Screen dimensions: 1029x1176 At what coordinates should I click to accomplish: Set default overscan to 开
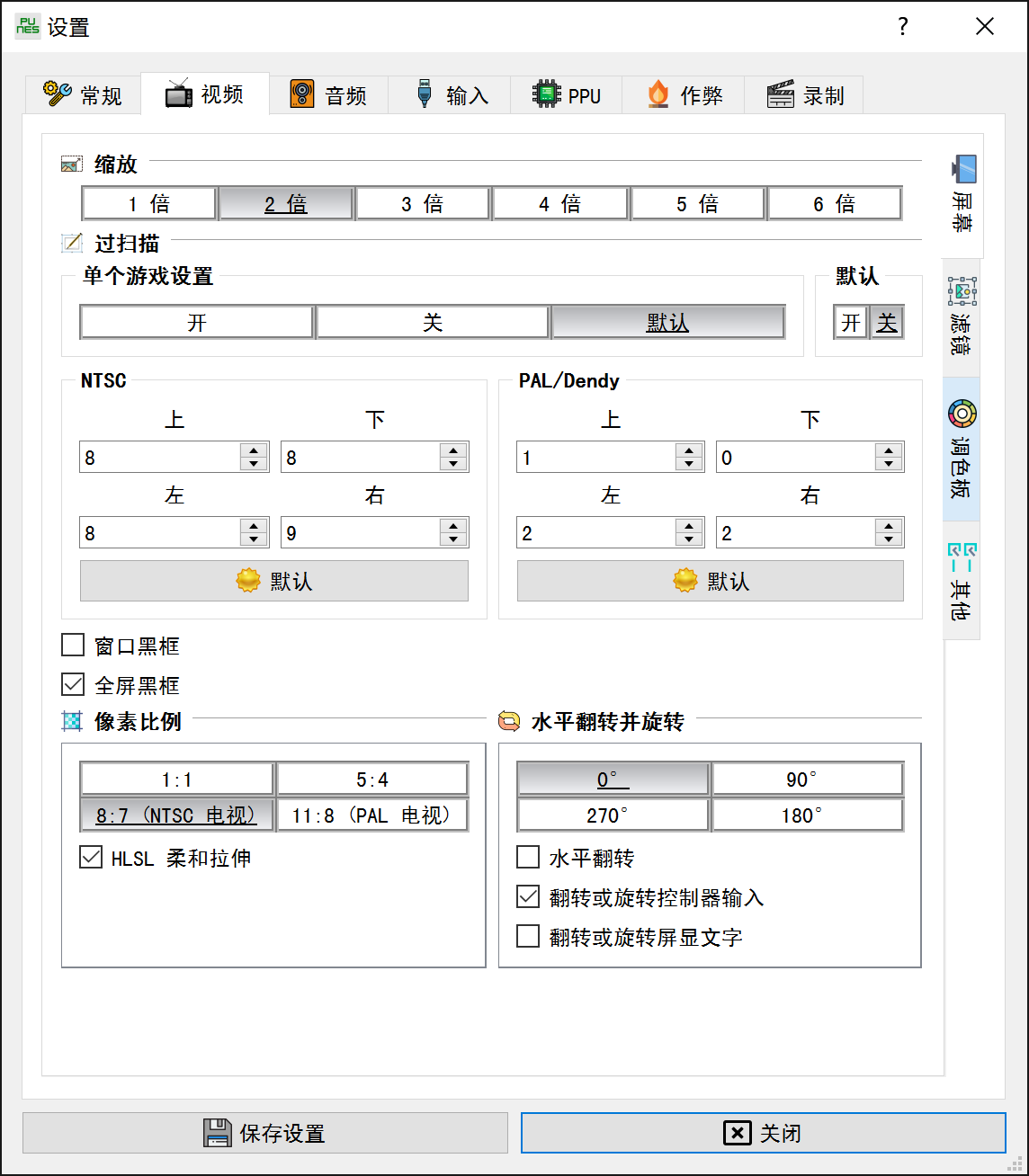coord(851,322)
